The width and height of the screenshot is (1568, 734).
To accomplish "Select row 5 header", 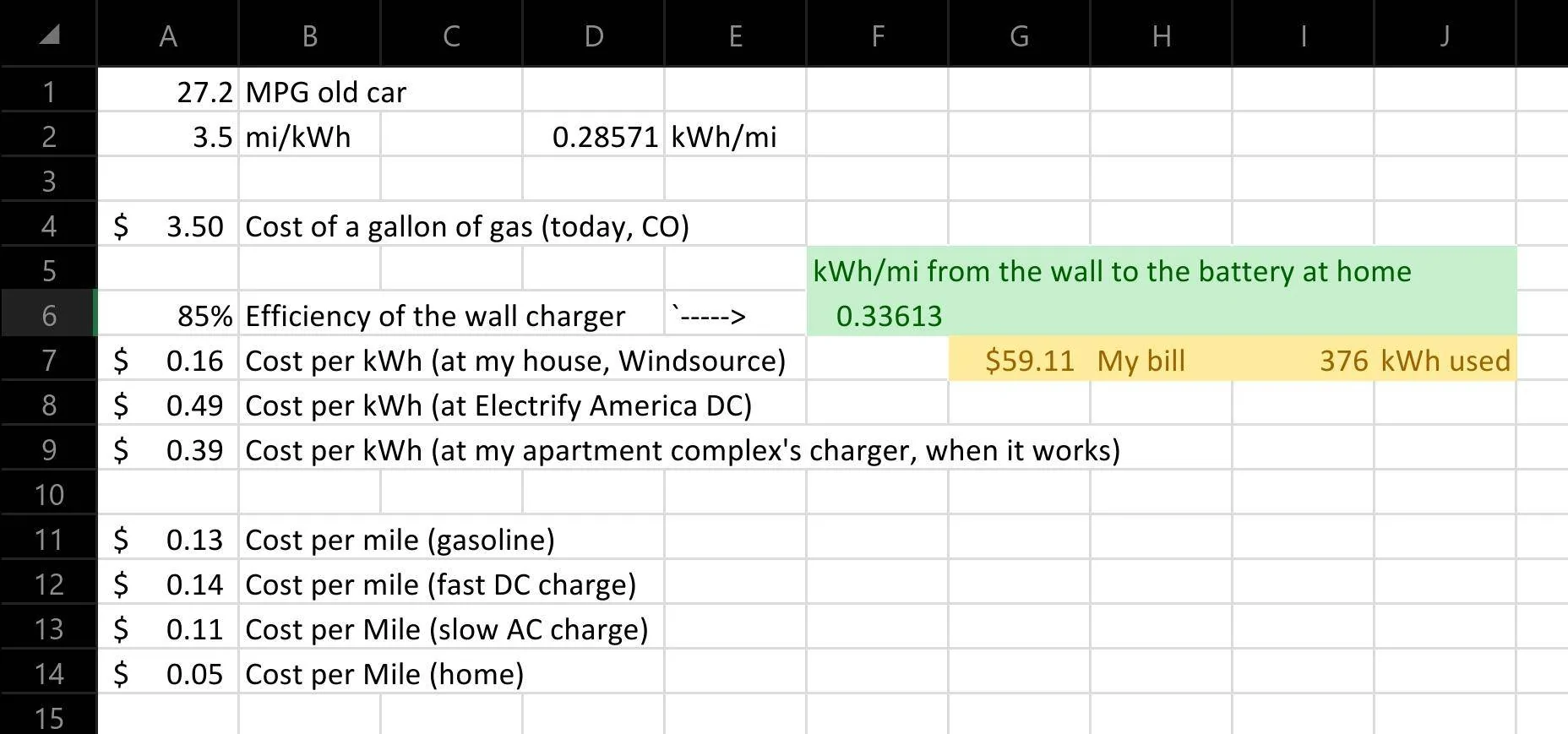I will [48, 269].
